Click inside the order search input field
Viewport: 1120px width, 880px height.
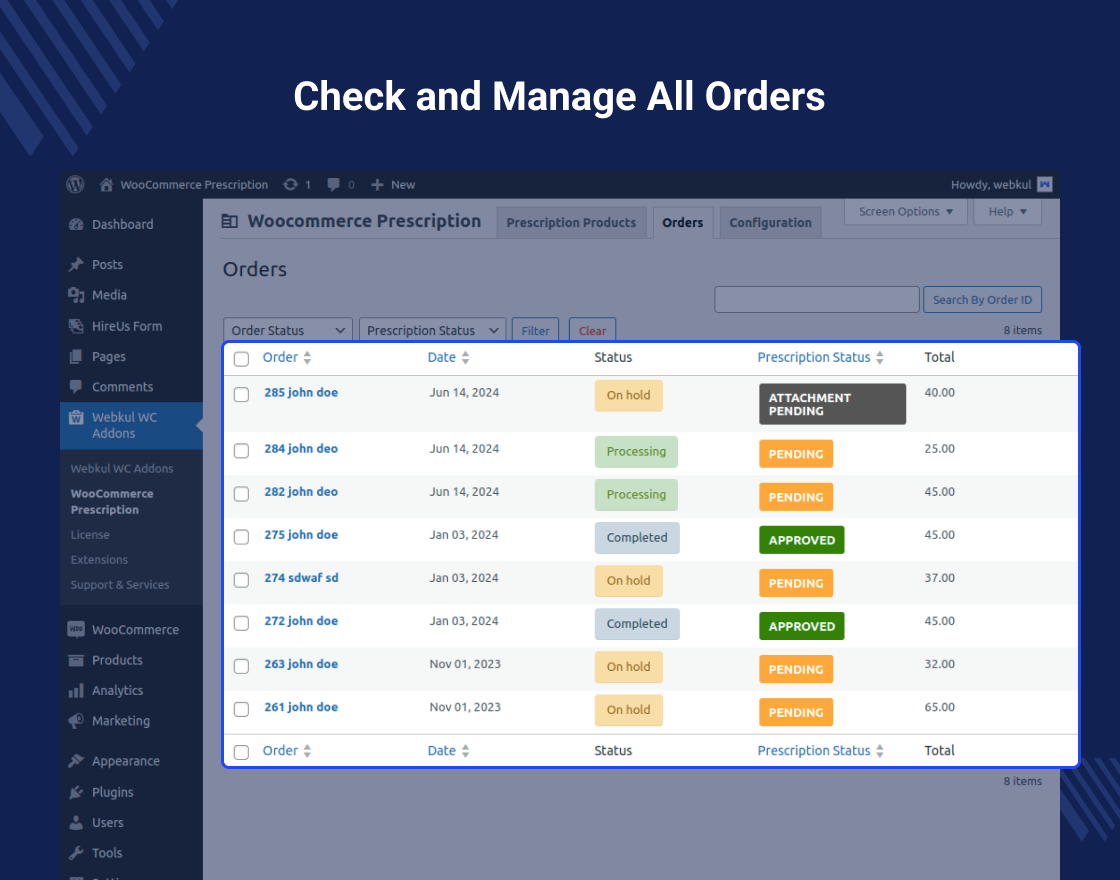point(816,299)
